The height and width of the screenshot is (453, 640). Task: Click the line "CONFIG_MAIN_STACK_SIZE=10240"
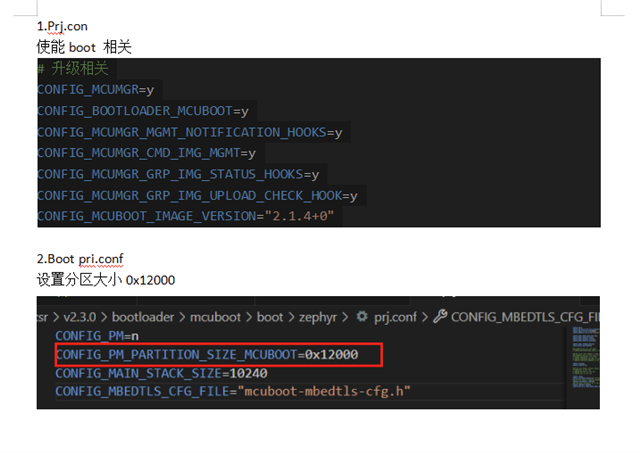162,373
